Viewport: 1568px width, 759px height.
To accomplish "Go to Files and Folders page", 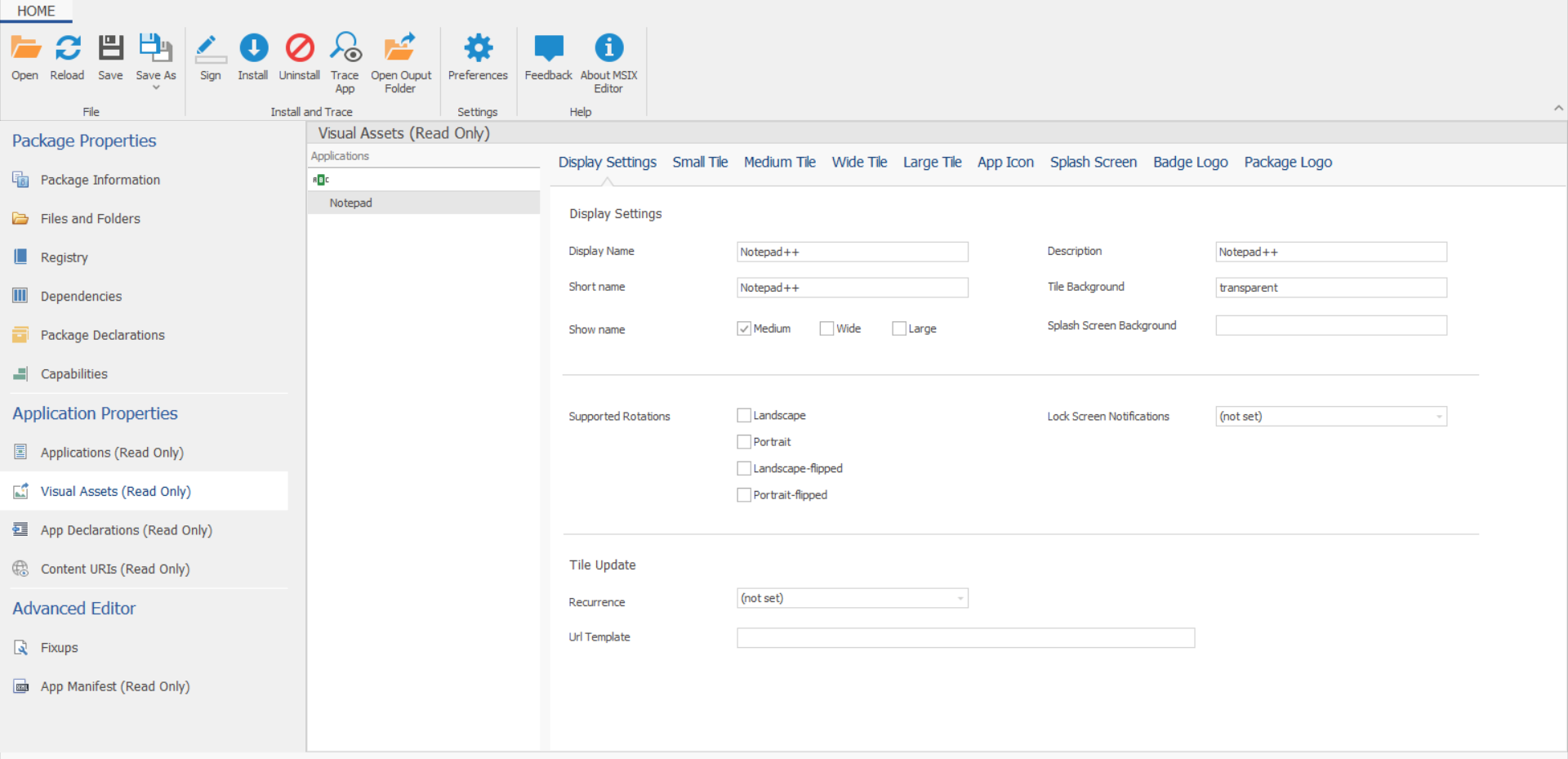I will 91,218.
